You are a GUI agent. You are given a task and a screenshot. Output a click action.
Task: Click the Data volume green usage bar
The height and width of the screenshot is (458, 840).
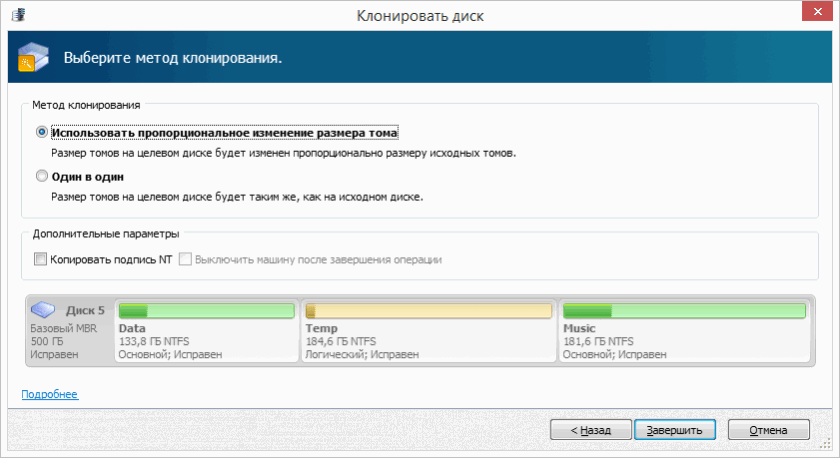pyautogui.click(x=207, y=311)
